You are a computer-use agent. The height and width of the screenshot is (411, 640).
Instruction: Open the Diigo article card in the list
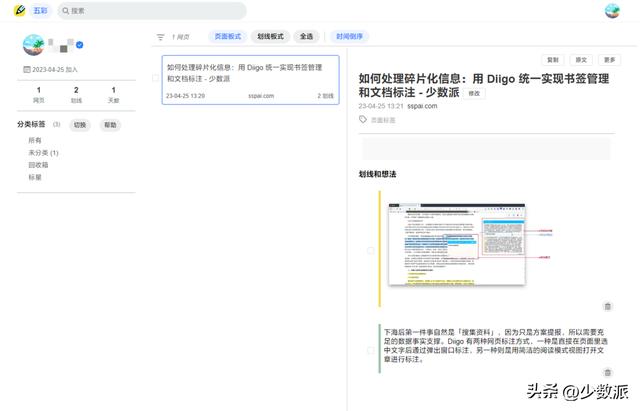pyautogui.click(x=250, y=80)
